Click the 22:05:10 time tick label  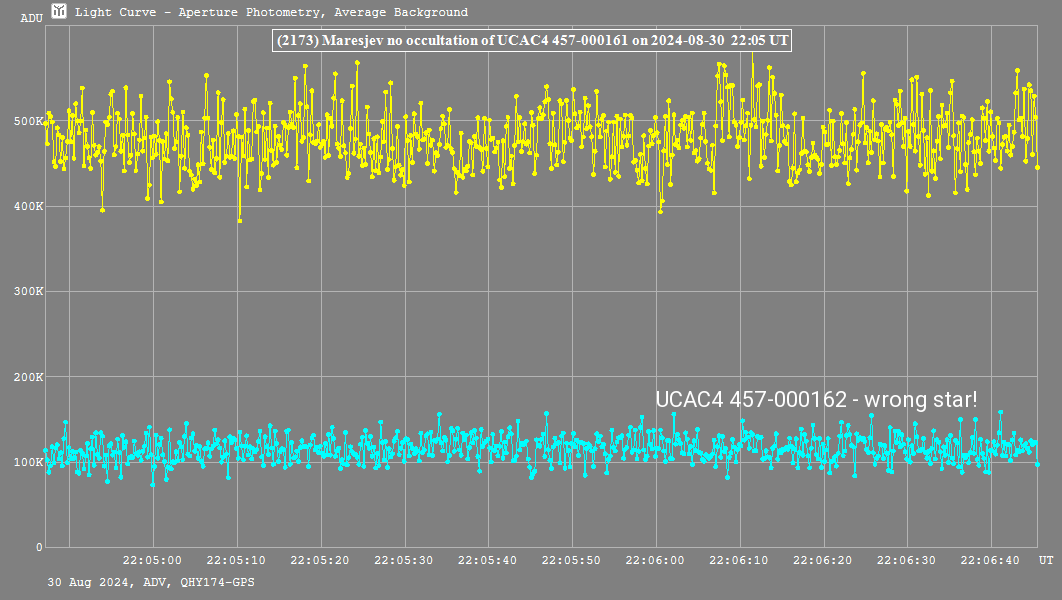tap(236, 561)
